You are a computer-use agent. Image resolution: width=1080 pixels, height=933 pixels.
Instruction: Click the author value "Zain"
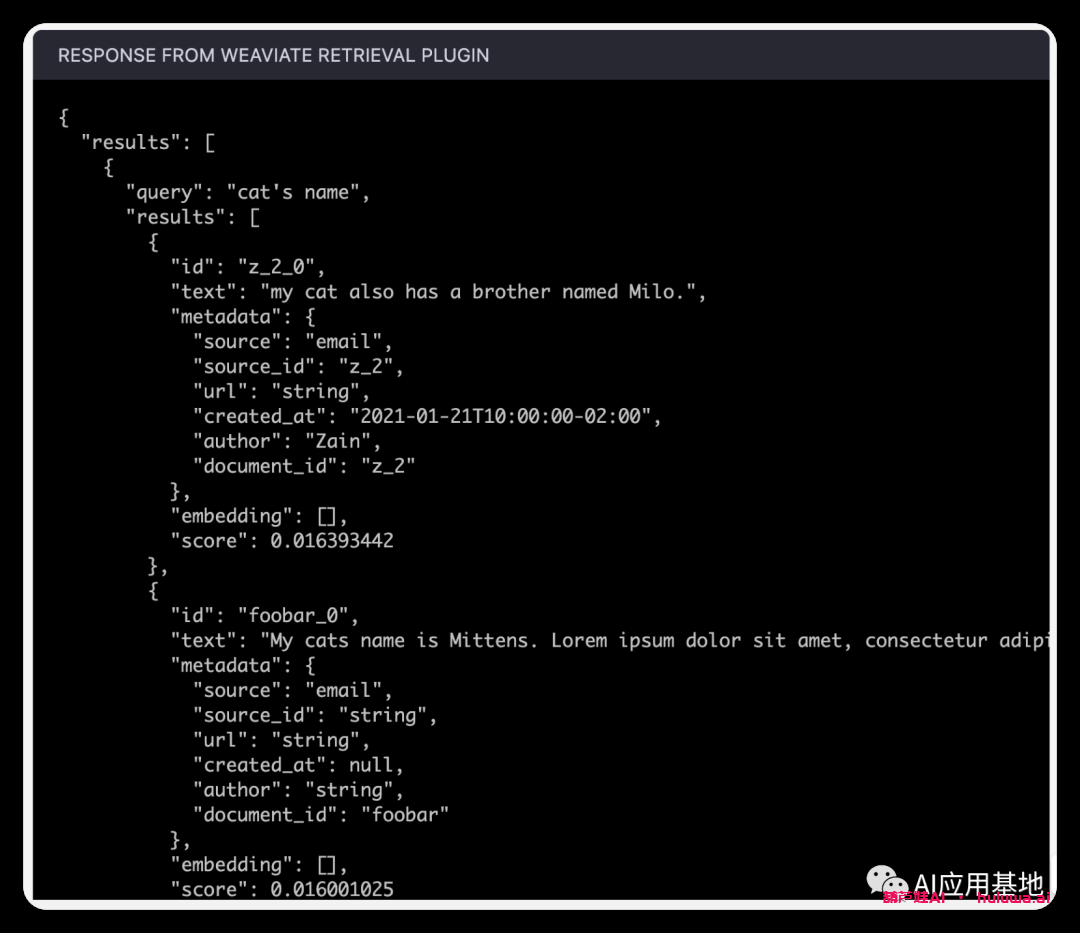coord(343,441)
